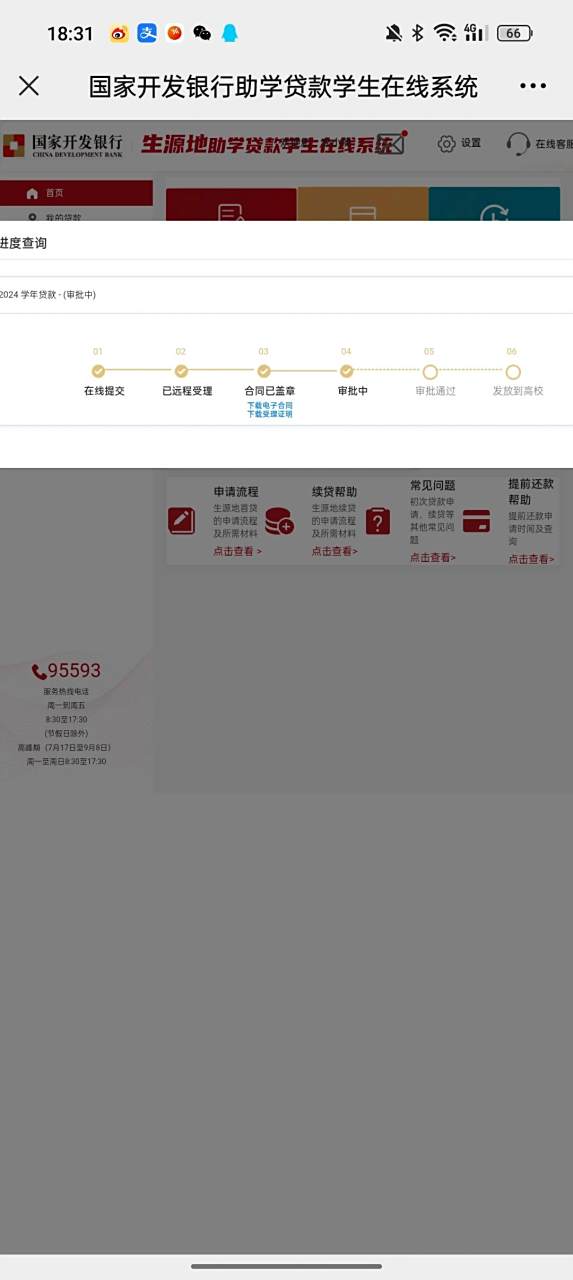This screenshot has width=573, height=1280.
Task: Open the three-dot more options menu
Action: (x=533, y=86)
